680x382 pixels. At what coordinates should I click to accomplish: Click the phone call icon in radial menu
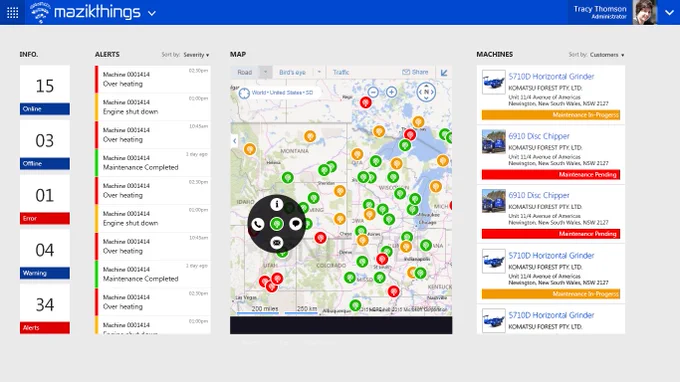[x=258, y=224]
